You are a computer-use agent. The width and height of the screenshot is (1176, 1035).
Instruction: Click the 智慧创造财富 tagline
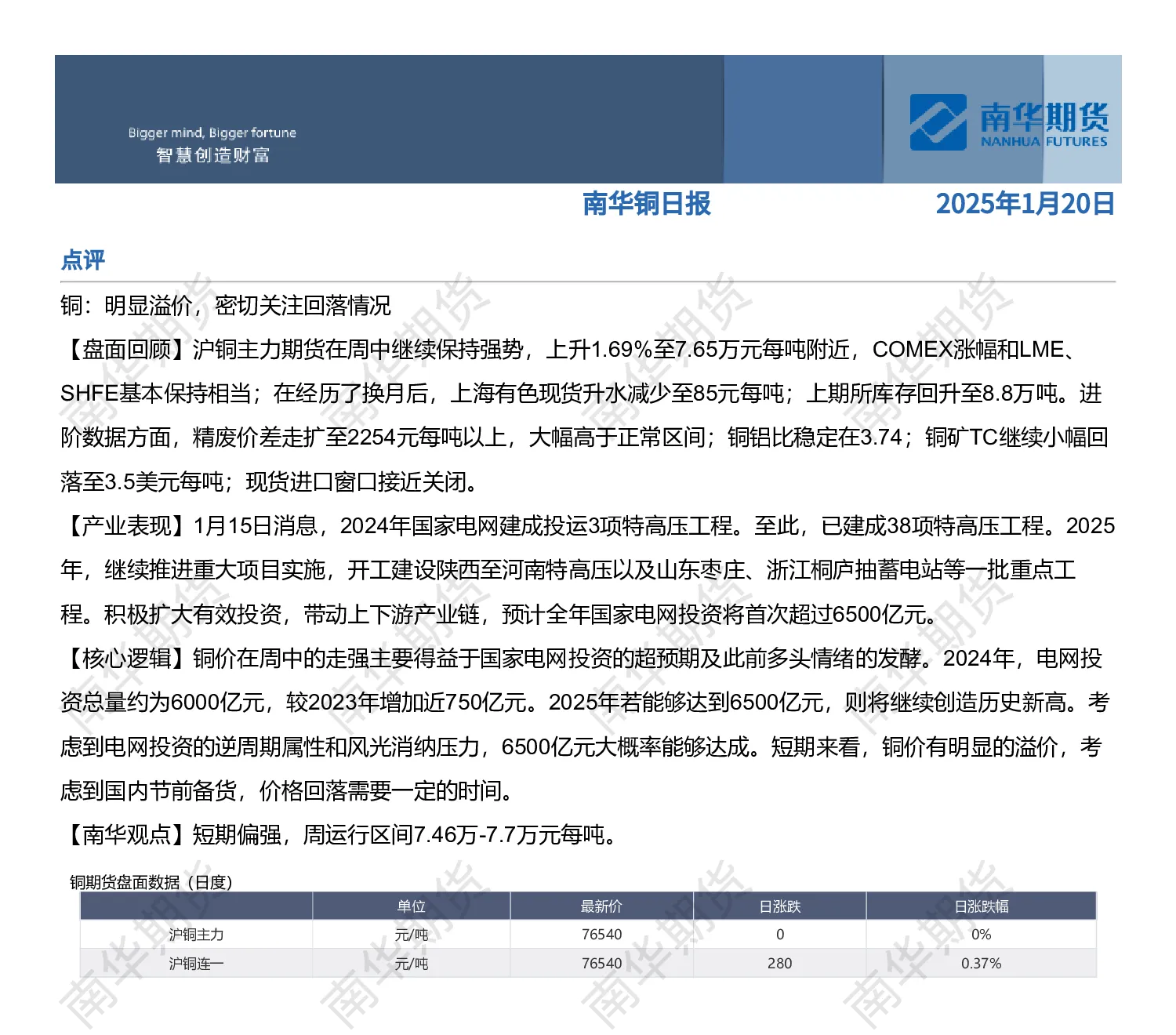[212, 155]
